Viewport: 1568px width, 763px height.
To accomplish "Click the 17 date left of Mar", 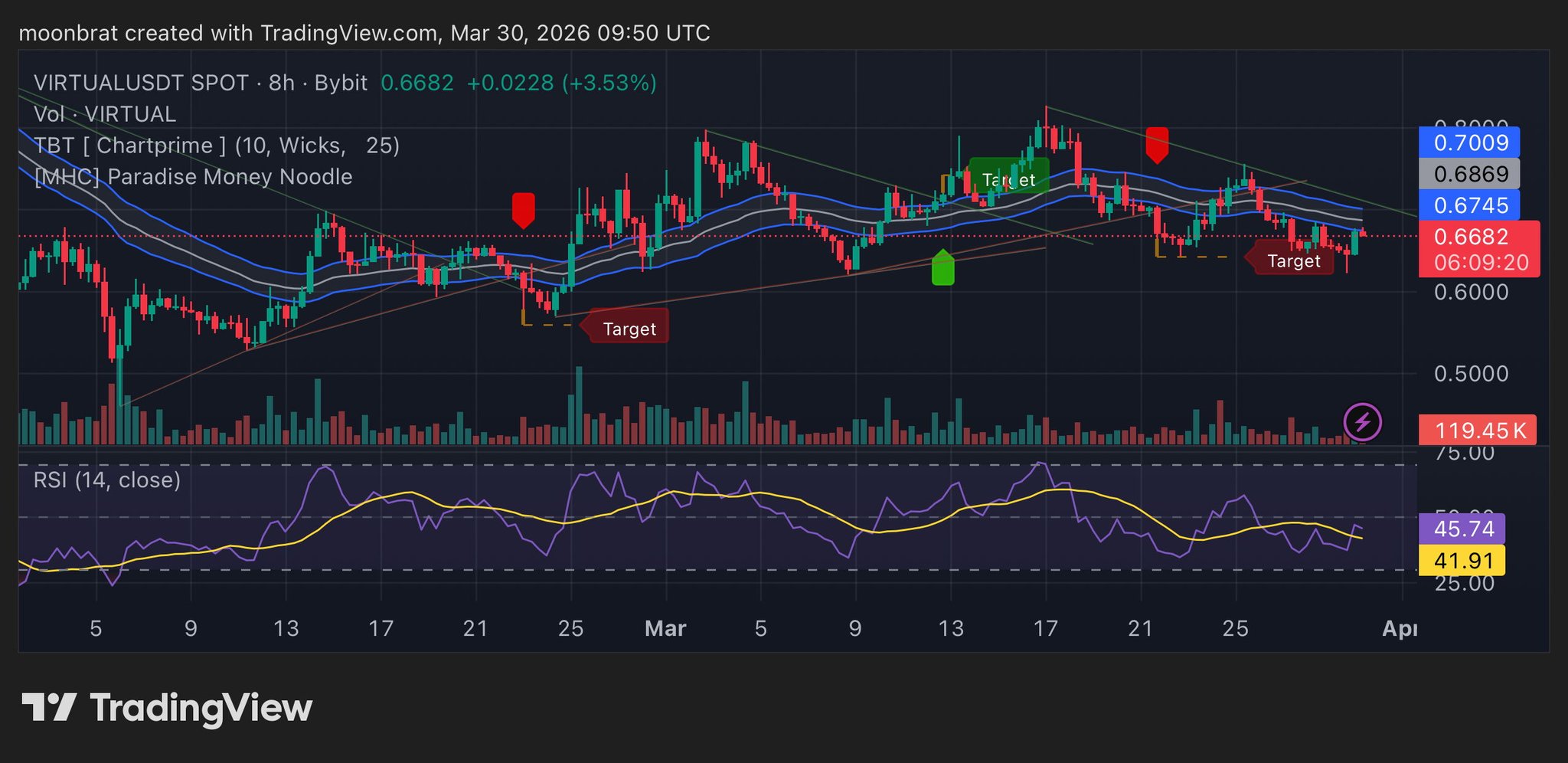I will tap(381, 629).
